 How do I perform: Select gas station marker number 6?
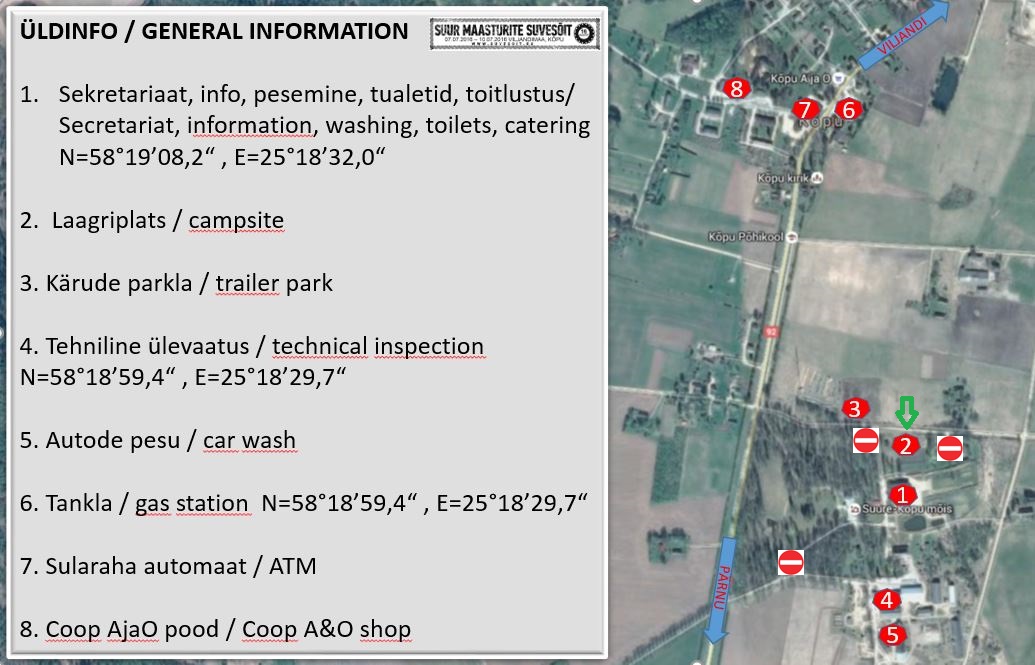[847, 109]
